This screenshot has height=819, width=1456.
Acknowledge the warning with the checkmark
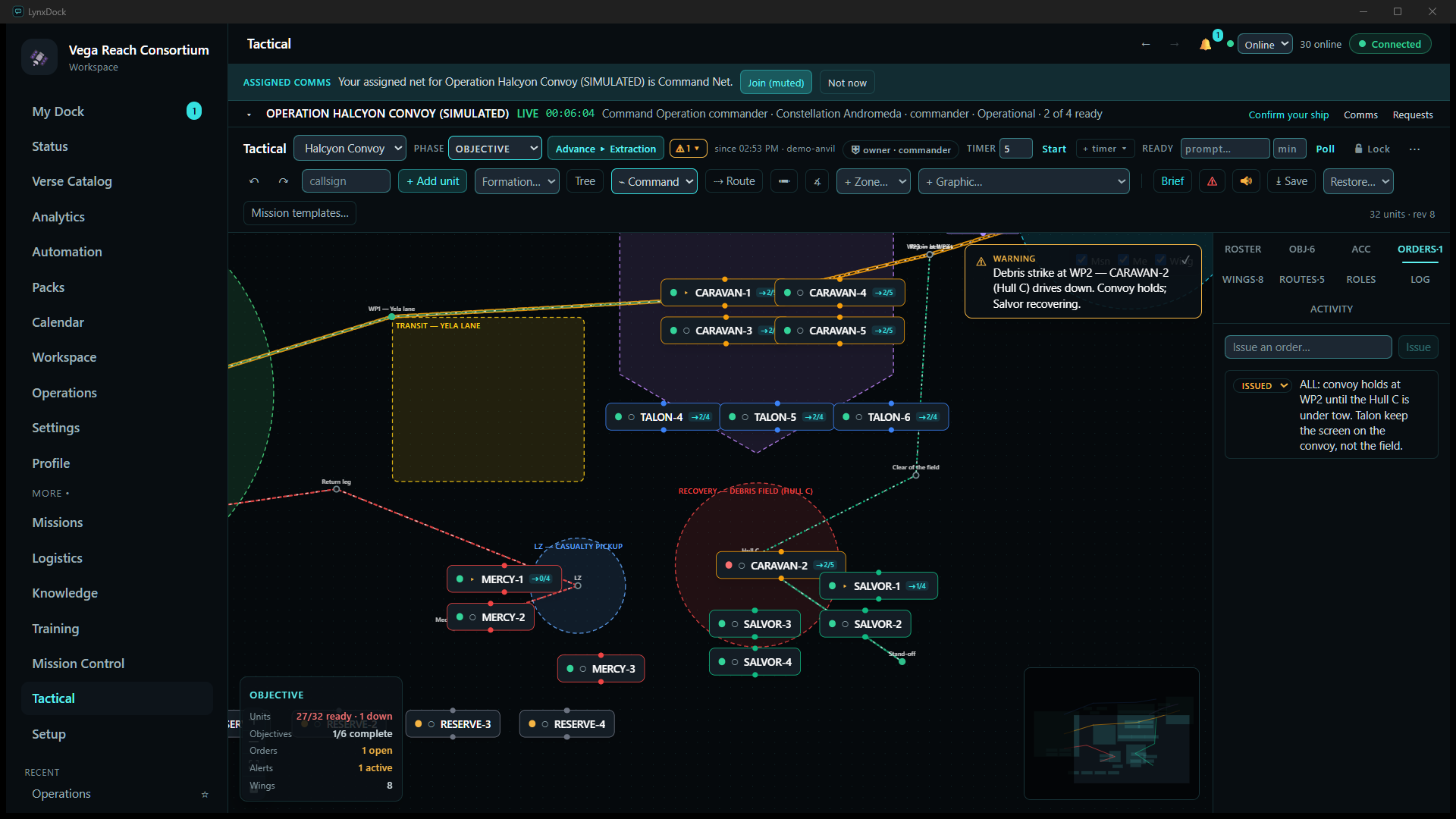tap(1185, 259)
